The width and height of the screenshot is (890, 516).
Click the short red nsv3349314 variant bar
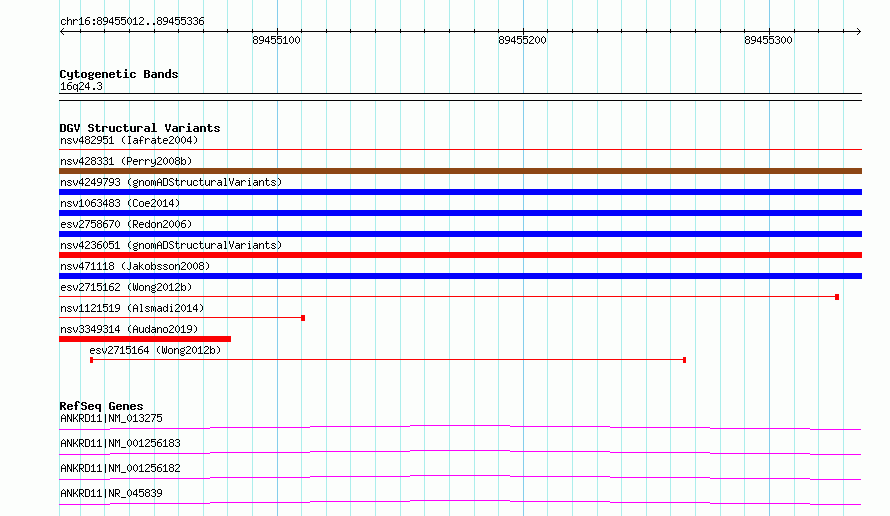(x=145, y=339)
